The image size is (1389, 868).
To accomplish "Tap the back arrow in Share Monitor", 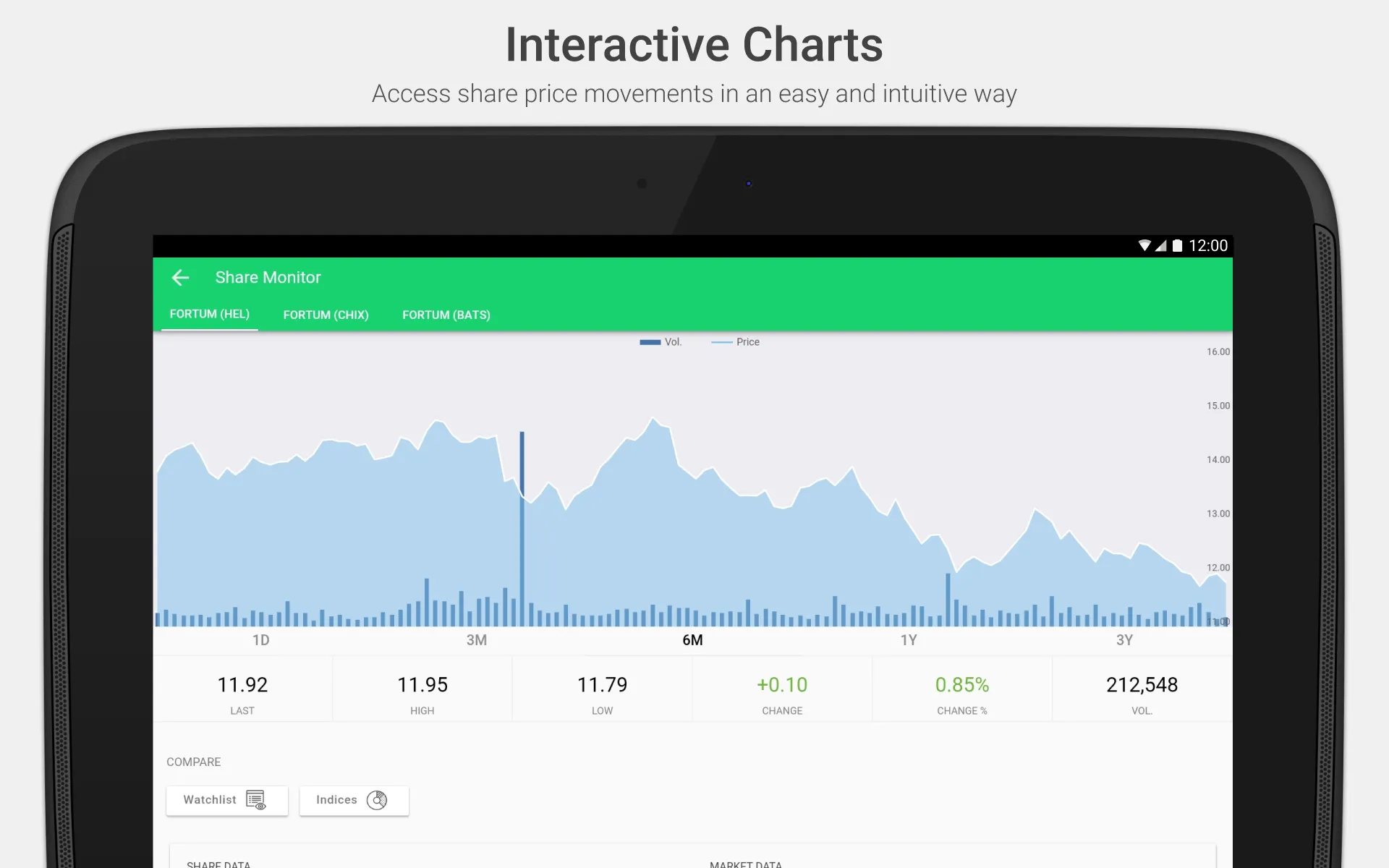I will pos(180,277).
